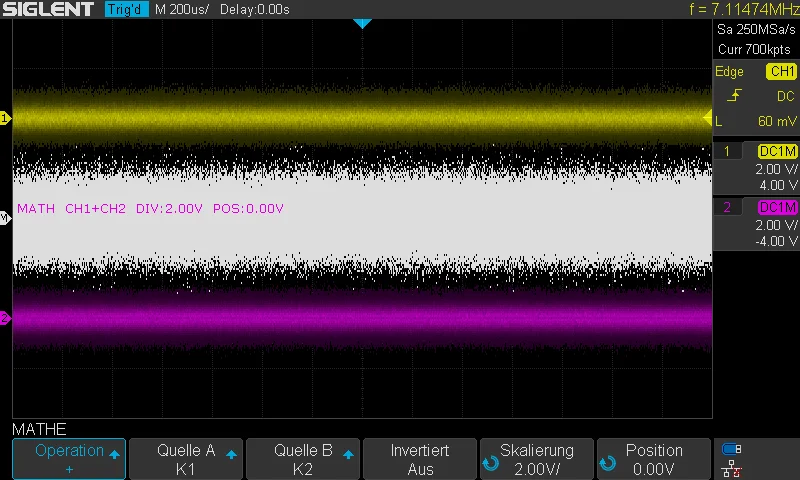Adjust the Skalierung 2.00V/ control
Image resolution: width=800 pixels, height=480 pixels.
[x=537, y=459]
